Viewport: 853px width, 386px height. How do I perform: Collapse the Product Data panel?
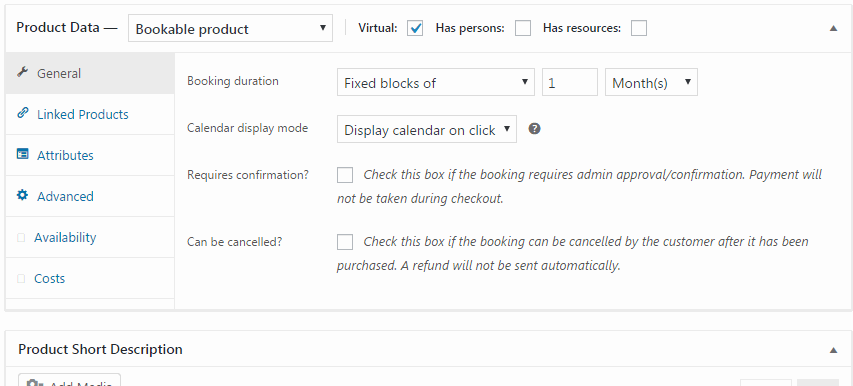point(833,29)
